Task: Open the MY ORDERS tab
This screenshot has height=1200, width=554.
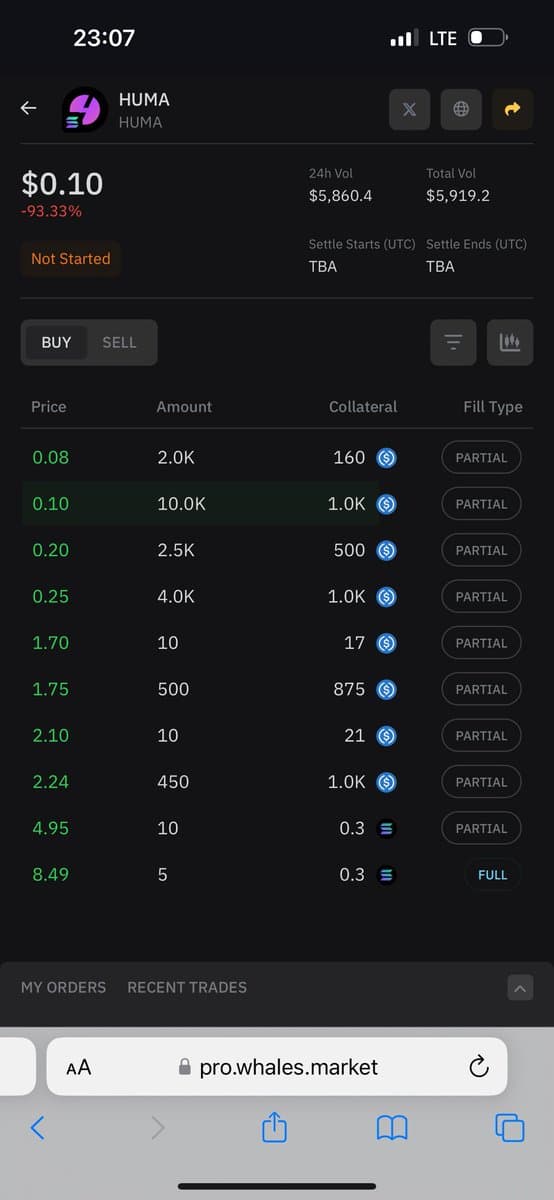Action: [x=63, y=987]
